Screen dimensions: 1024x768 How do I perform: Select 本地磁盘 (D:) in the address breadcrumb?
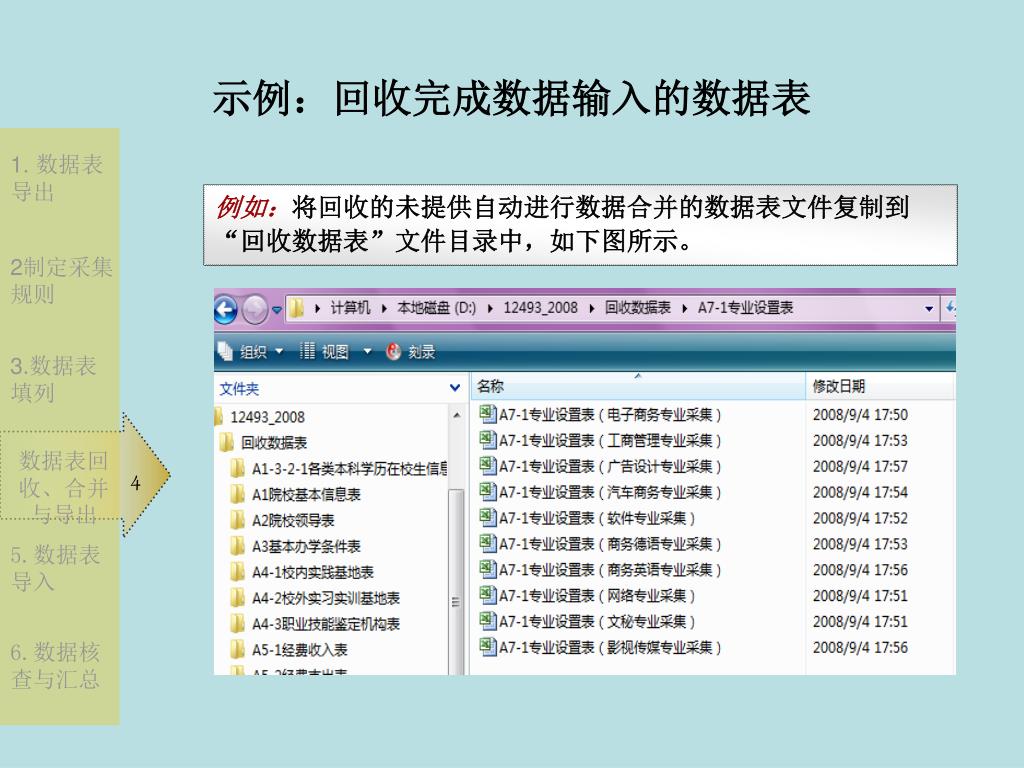(436, 308)
